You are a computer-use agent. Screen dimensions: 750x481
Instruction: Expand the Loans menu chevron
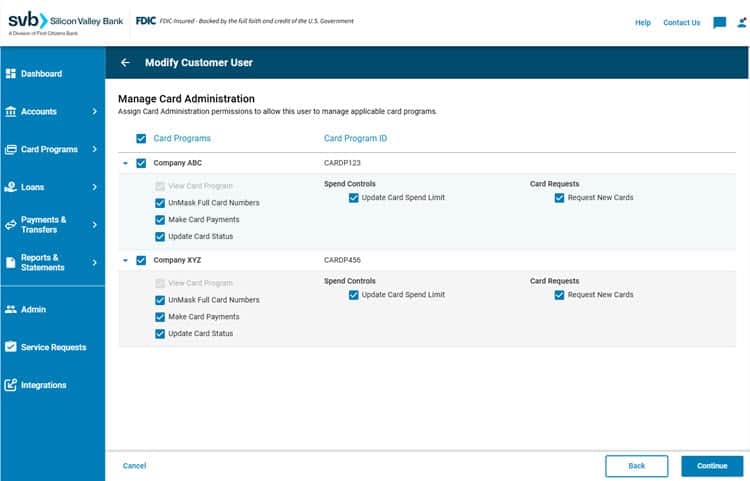pyautogui.click(x=95, y=187)
